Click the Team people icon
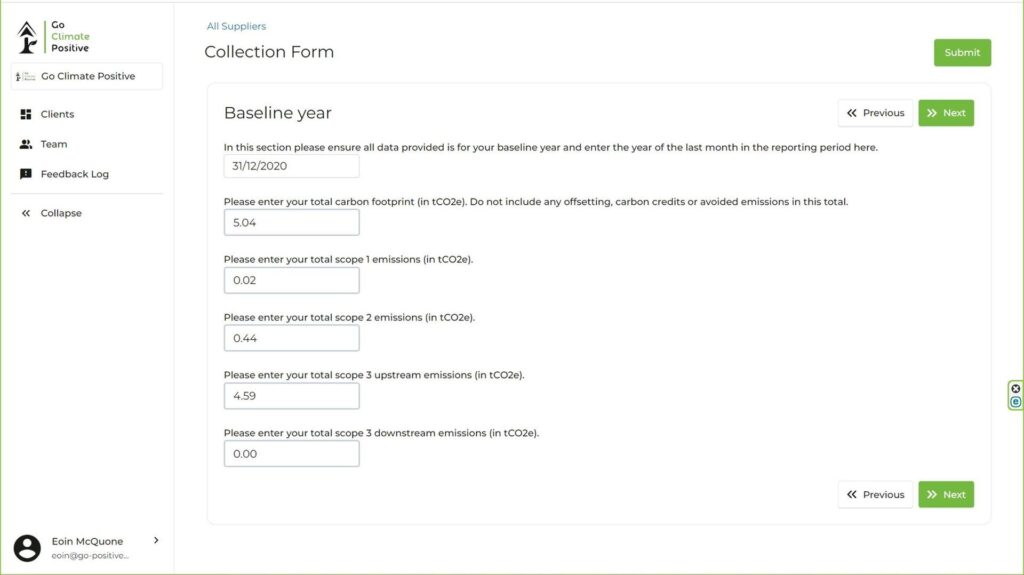The width and height of the screenshot is (1024, 575). click(x=26, y=144)
